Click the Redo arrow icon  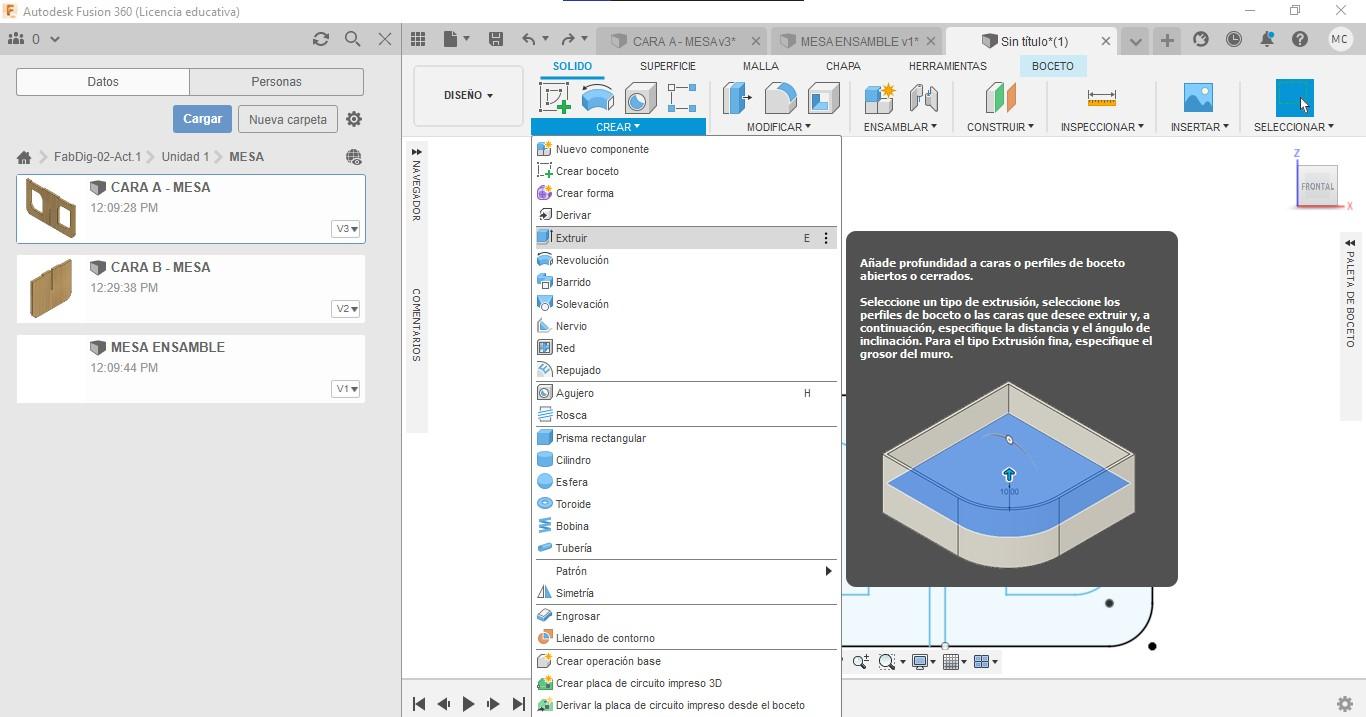tap(568, 39)
